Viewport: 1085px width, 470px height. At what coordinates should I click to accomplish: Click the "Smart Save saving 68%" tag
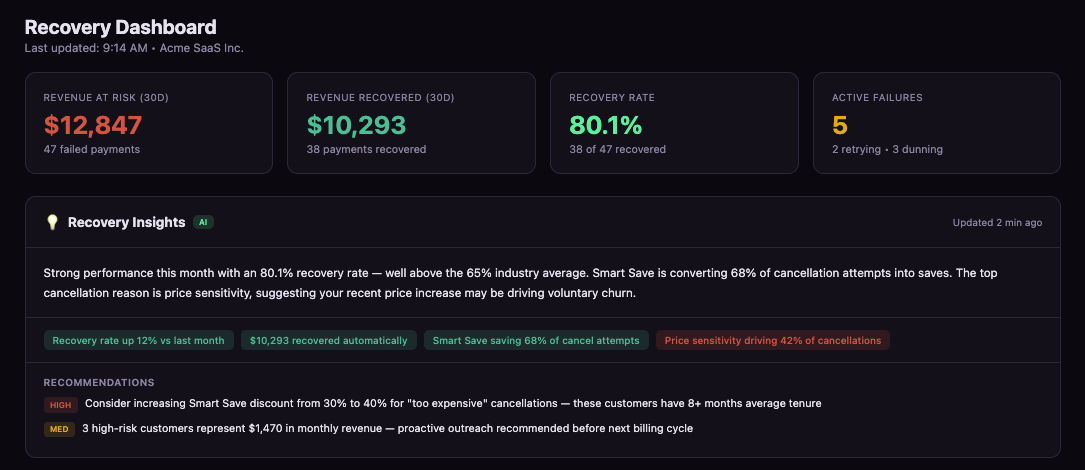point(536,341)
